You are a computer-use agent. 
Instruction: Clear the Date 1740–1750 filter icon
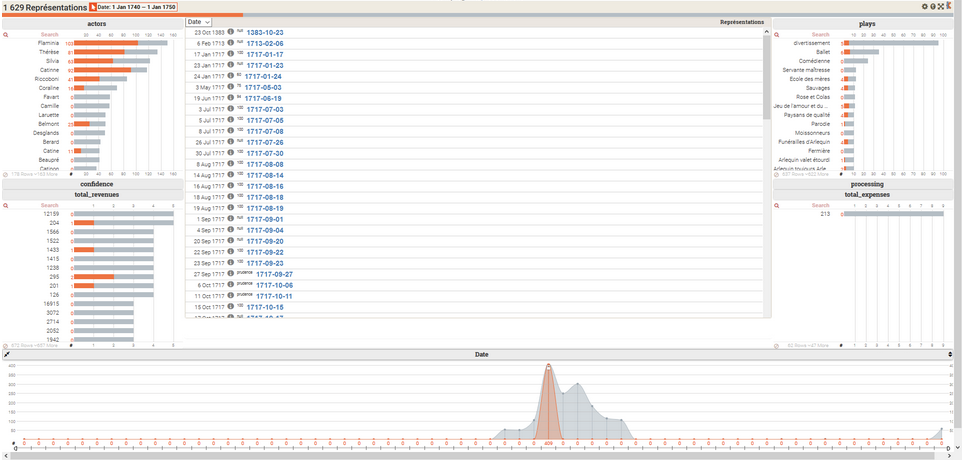coord(93,7)
